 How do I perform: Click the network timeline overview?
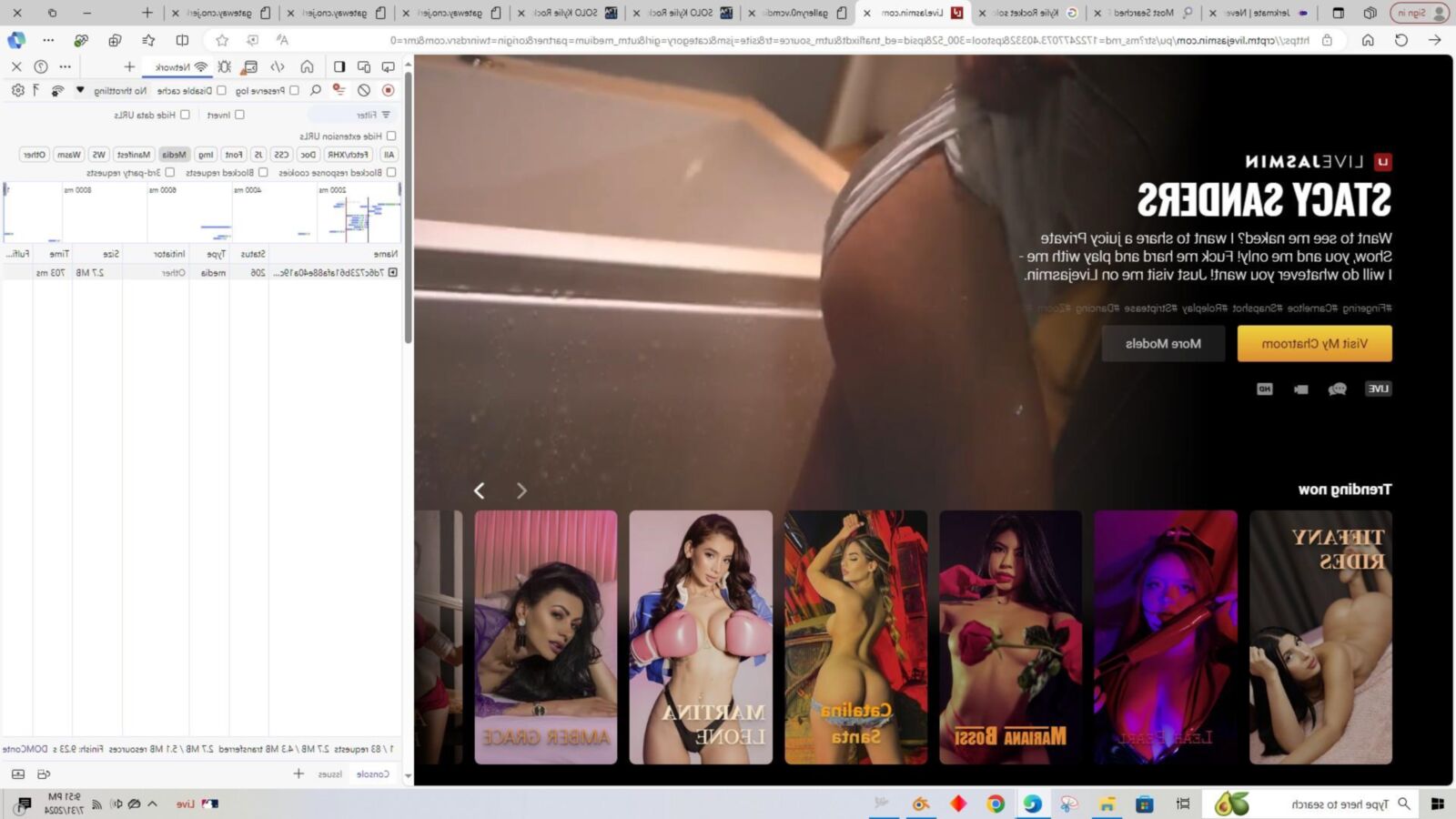[201, 212]
